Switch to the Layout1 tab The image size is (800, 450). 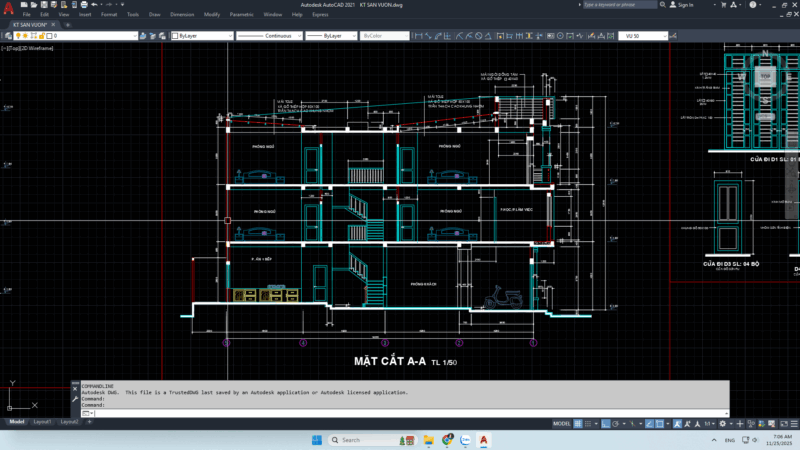tap(43, 422)
